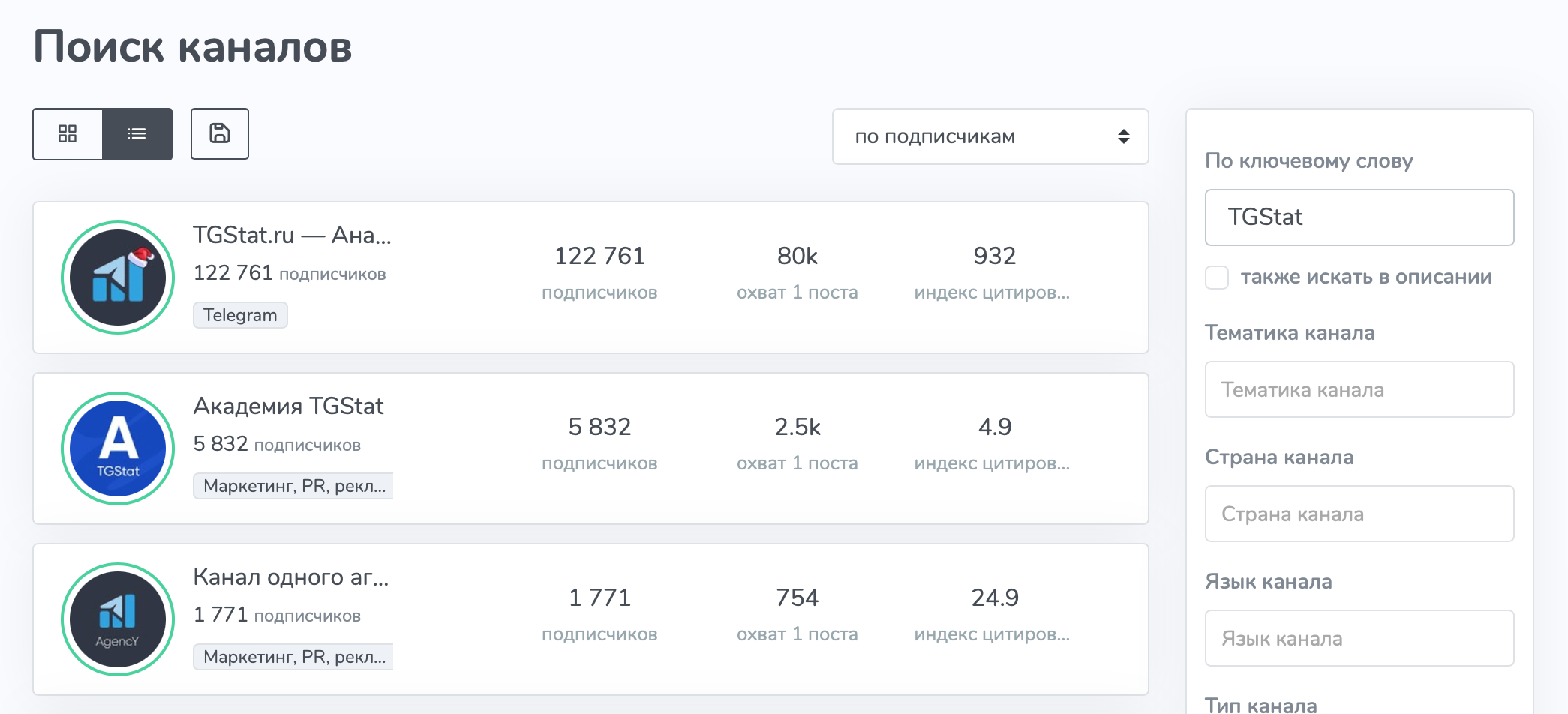
Task: Enable 'также искать в описании' checkbox
Action: click(1217, 277)
